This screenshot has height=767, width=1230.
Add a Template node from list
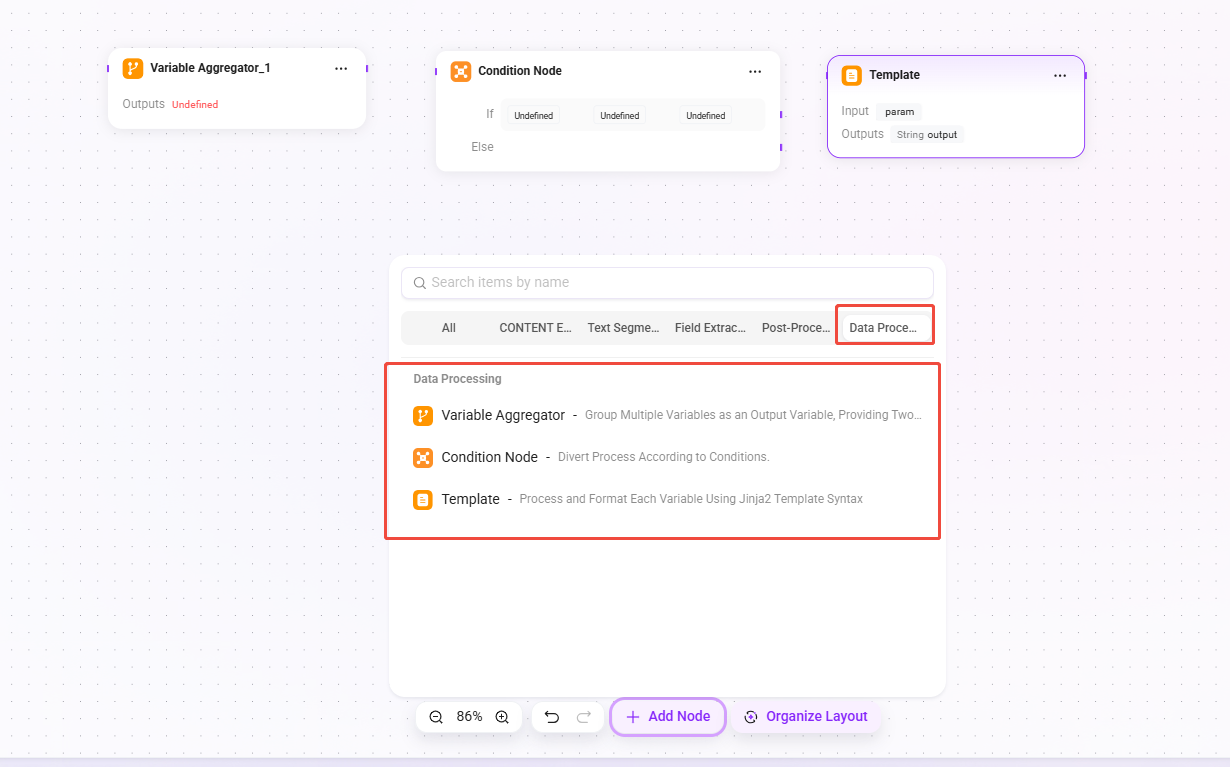tap(666, 499)
